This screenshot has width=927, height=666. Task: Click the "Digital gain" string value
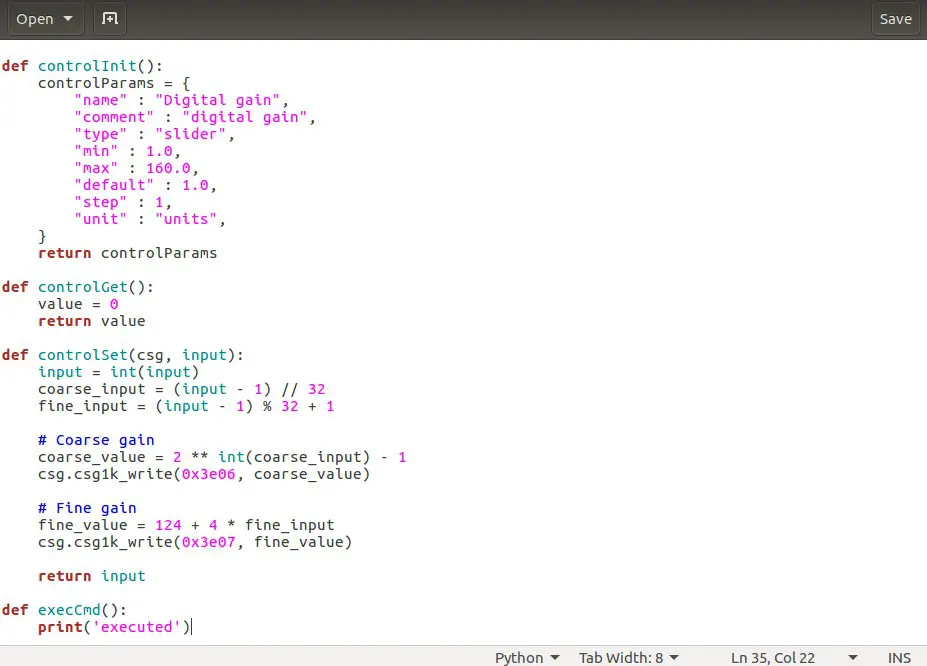217,100
